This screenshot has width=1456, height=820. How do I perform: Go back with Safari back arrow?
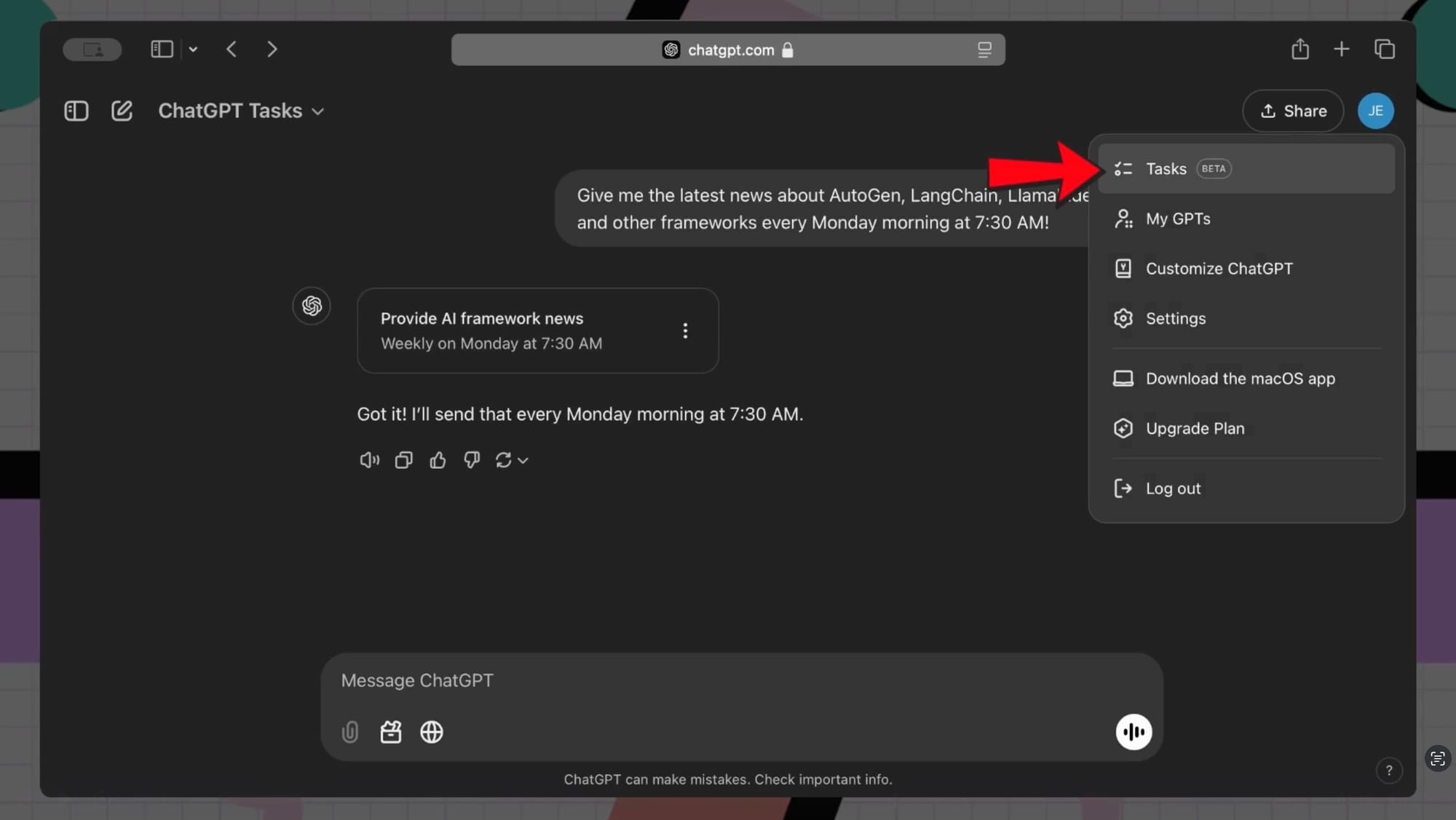pyautogui.click(x=232, y=49)
